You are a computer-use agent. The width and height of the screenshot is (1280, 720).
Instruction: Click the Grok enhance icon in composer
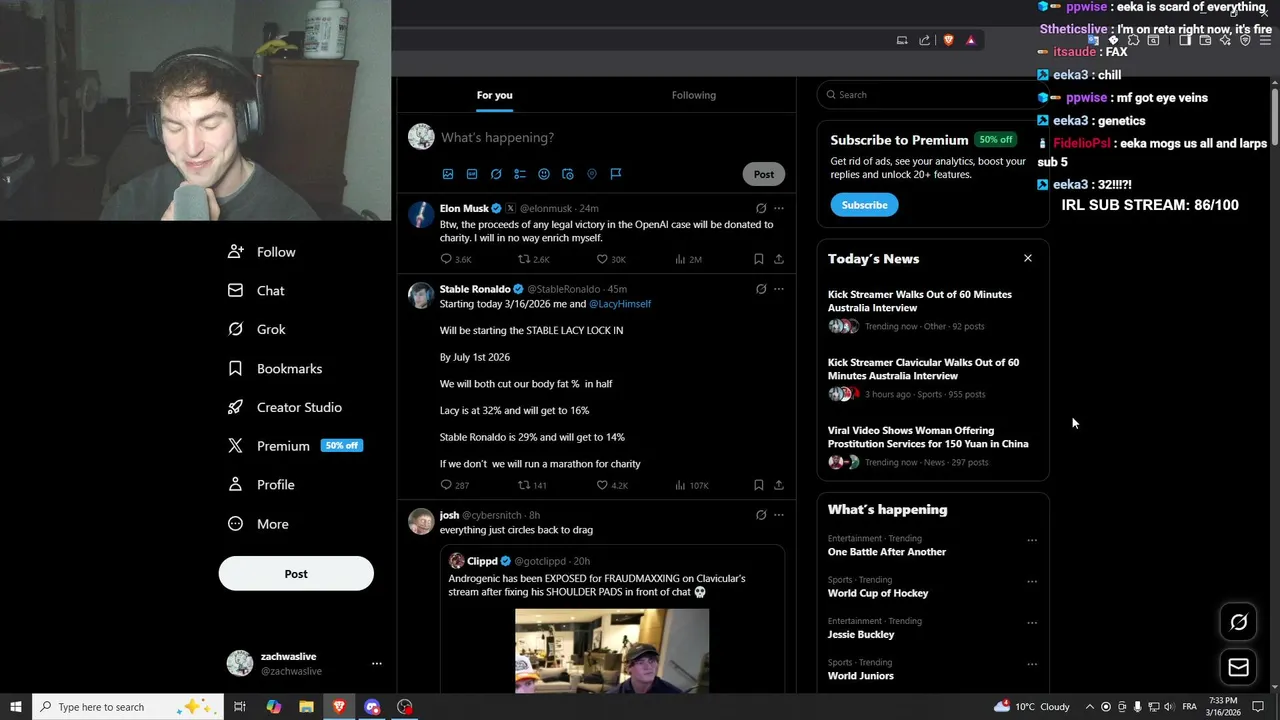click(496, 174)
